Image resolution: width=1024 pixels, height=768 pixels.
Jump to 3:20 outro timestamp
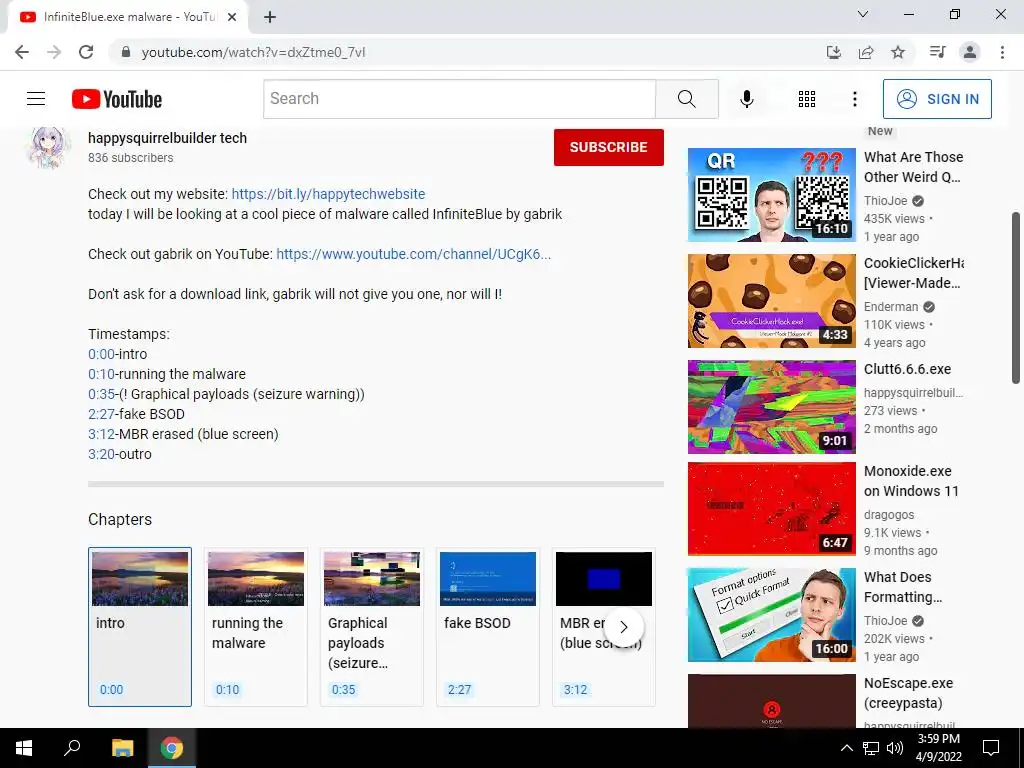(x=101, y=454)
